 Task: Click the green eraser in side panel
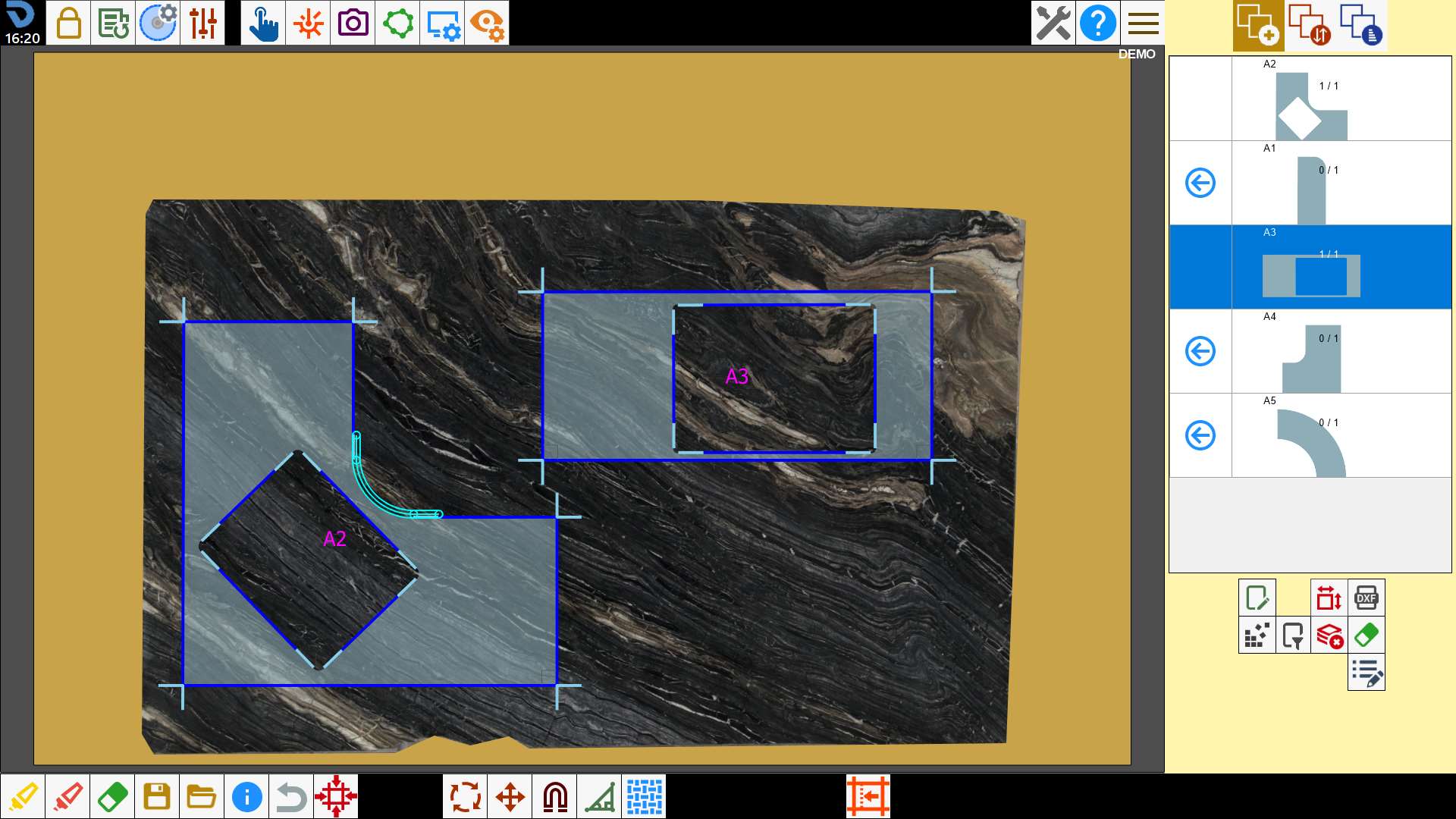[x=1367, y=635]
